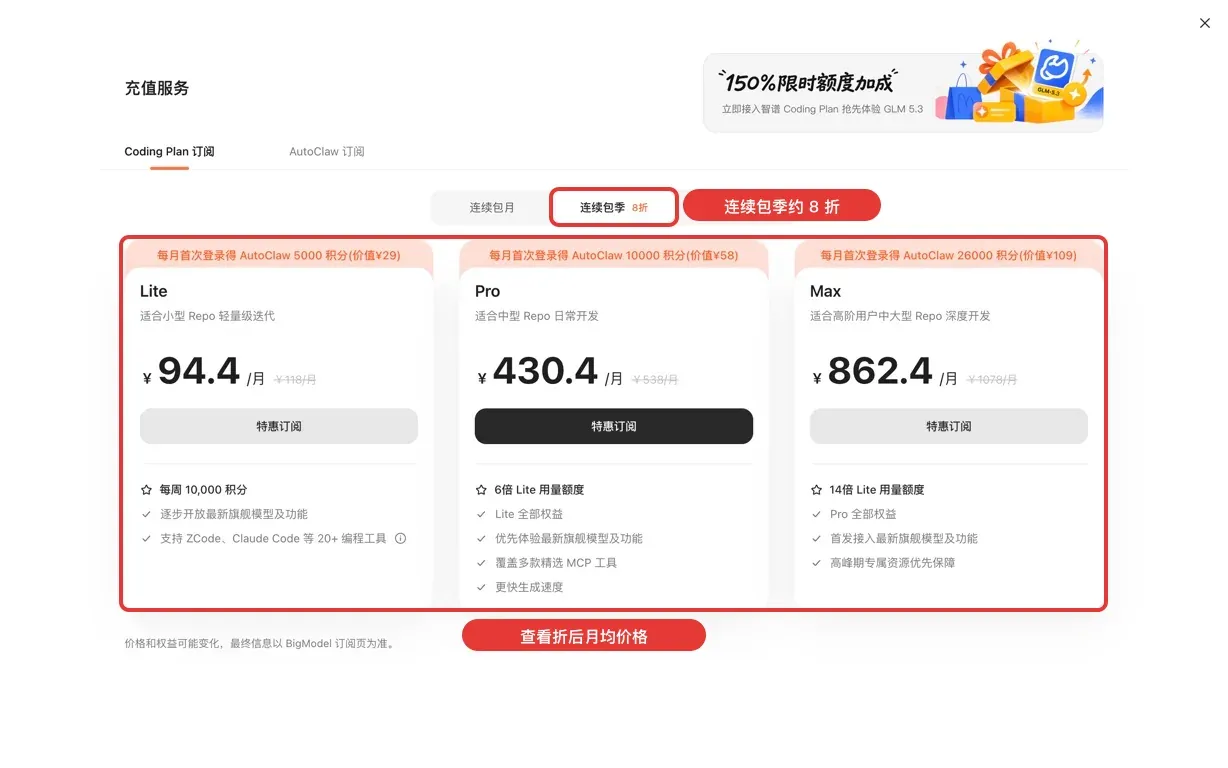Image resolution: width=1228 pixels, height=768 pixels.
Task: Click the checkmark beside 覆盖多款精选 MCP 工具
Action: pos(481,563)
